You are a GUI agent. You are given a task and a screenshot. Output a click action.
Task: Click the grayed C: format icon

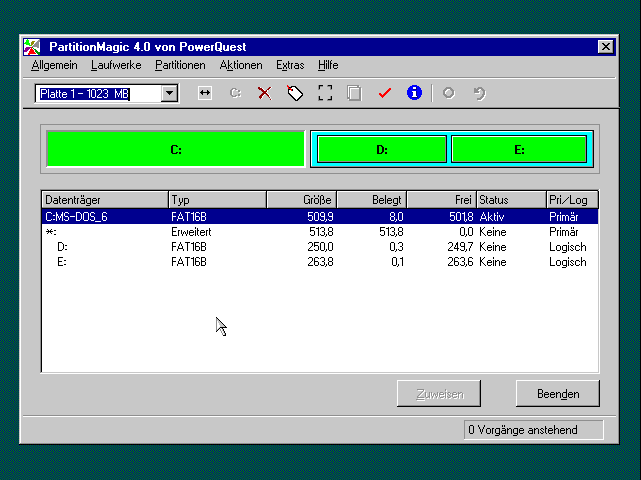(235, 93)
